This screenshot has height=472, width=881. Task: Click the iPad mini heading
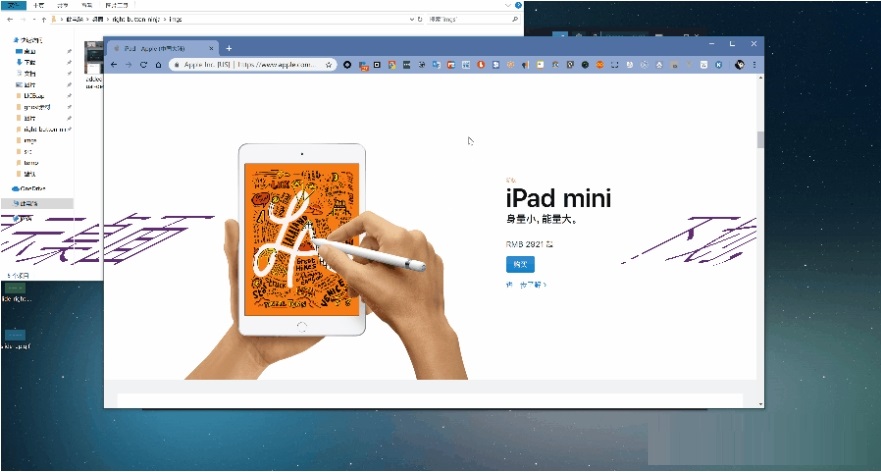(x=558, y=198)
